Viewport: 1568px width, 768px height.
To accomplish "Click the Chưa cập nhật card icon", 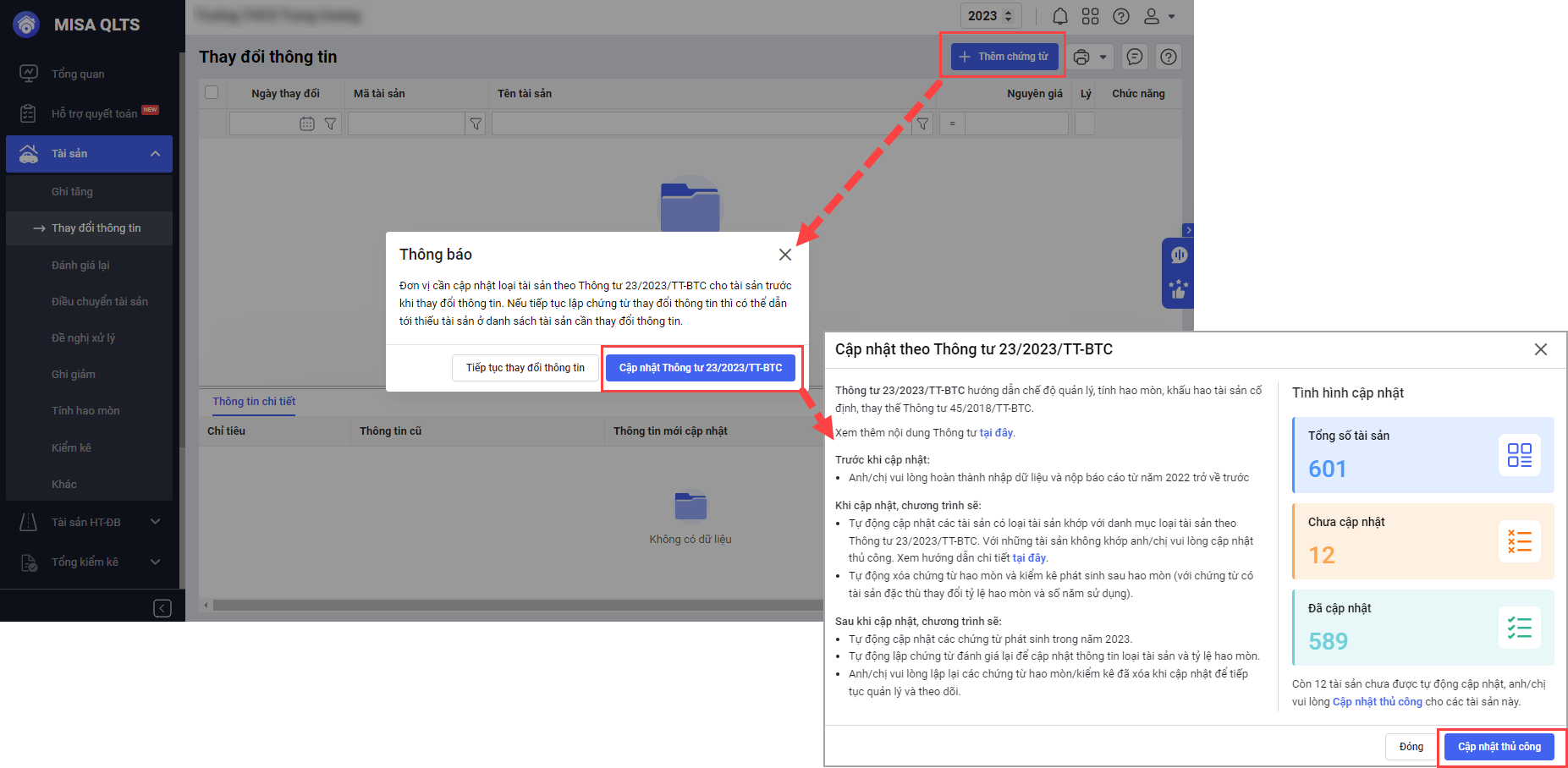I will tap(1520, 541).
